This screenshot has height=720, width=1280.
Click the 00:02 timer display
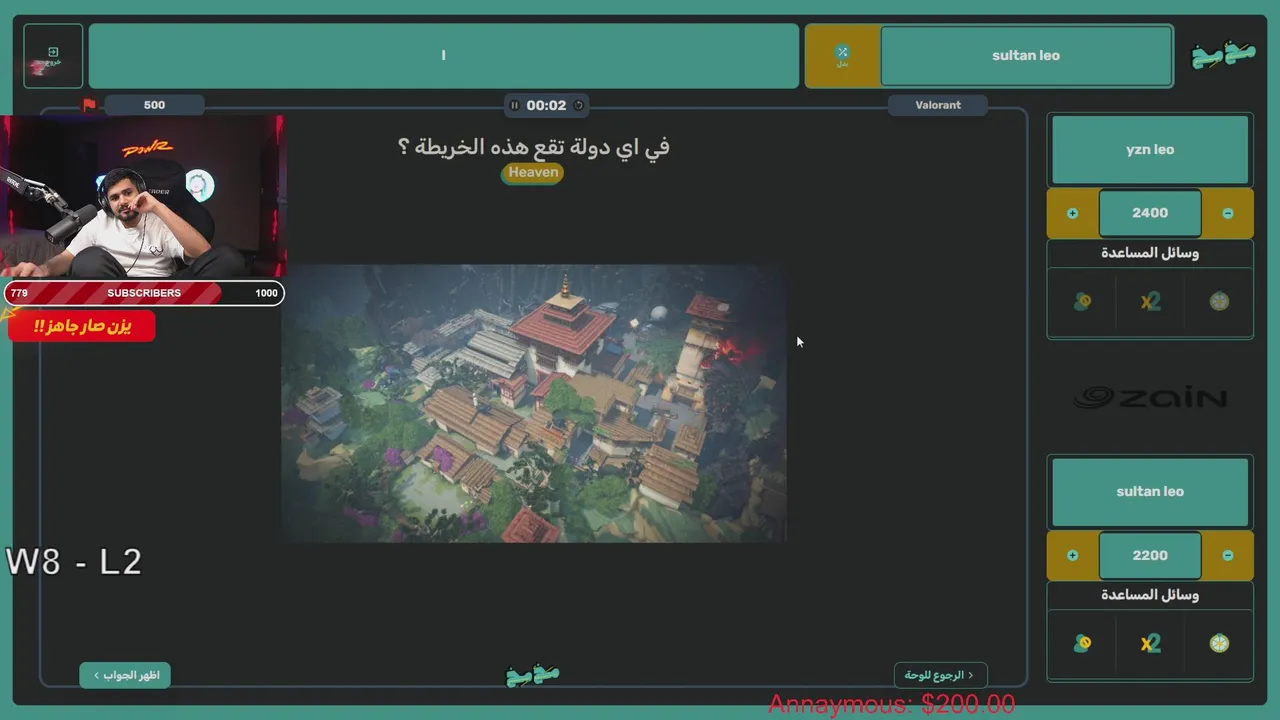(x=546, y=105)
